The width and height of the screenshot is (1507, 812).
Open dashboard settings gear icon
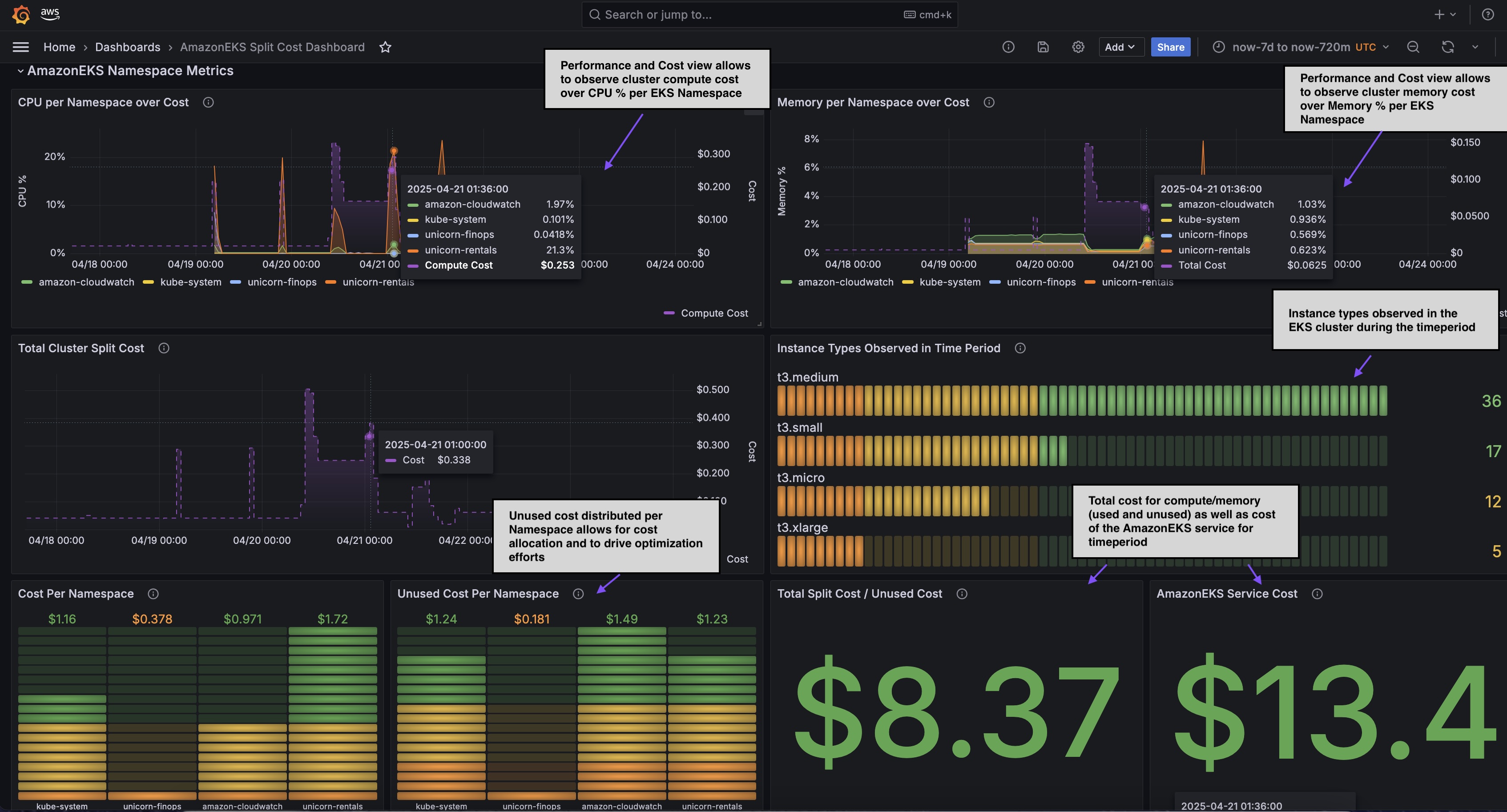click(1078, 47)
